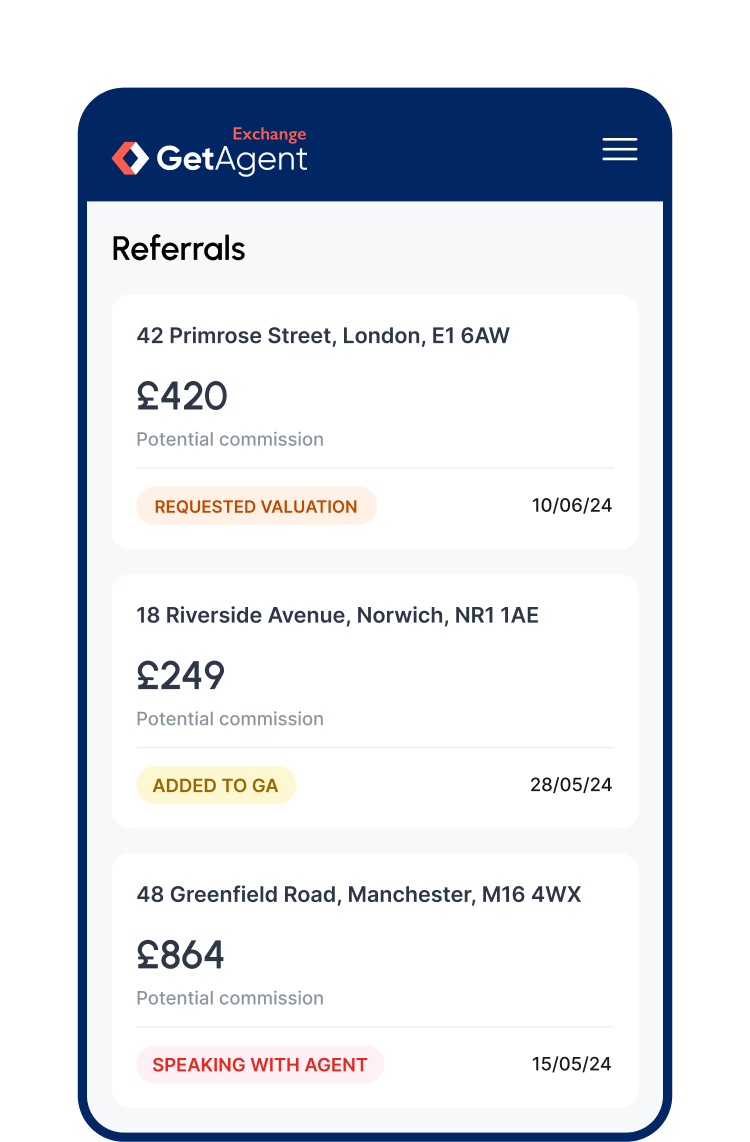The height and width of the screenshot is (1142, 750).
Task: Open 18 Riverside Avenue referral
Action: click(x=337, y=615)
